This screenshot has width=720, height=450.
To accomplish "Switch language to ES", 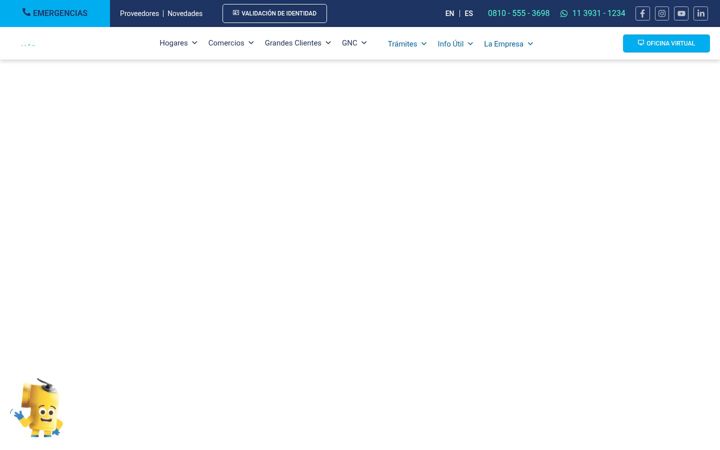I will [468, 13].
